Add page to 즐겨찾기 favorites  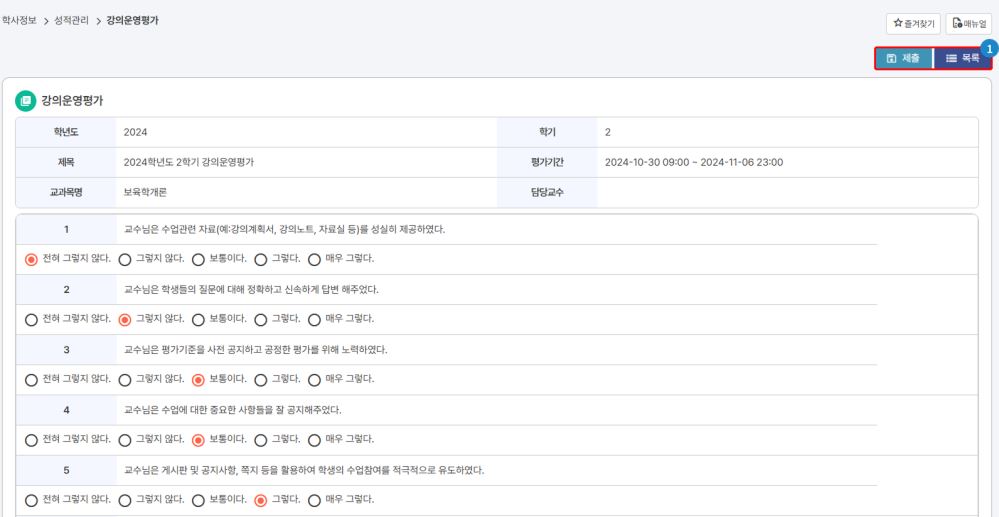[x=913, y=24]
